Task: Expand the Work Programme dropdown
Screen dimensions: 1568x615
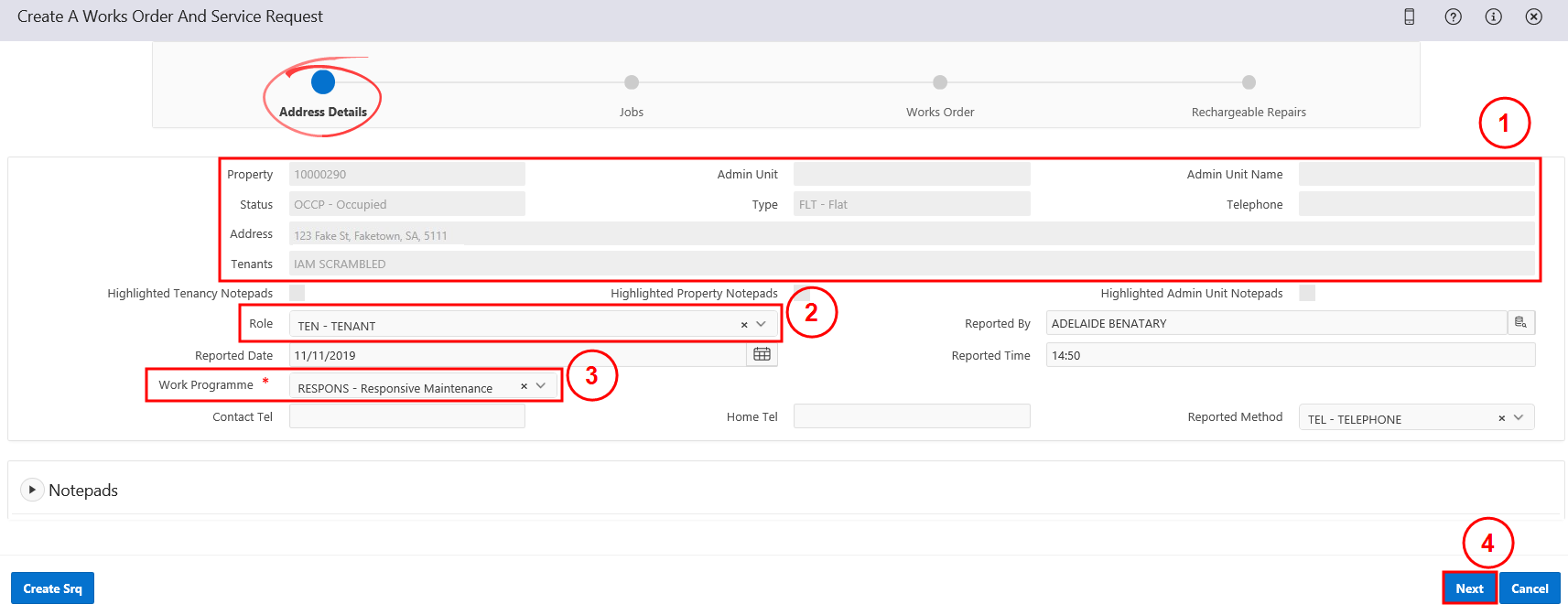Action: pyautogui.click(x=541, y=386)
